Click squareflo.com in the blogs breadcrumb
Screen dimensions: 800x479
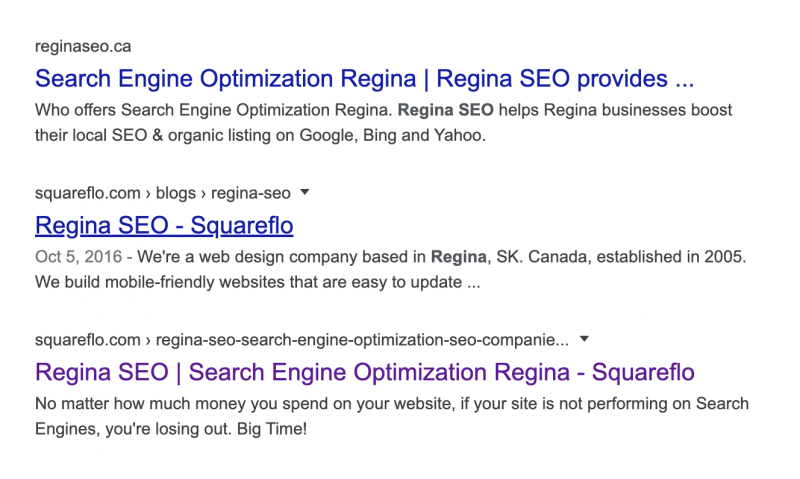click(x=88, y=194)
